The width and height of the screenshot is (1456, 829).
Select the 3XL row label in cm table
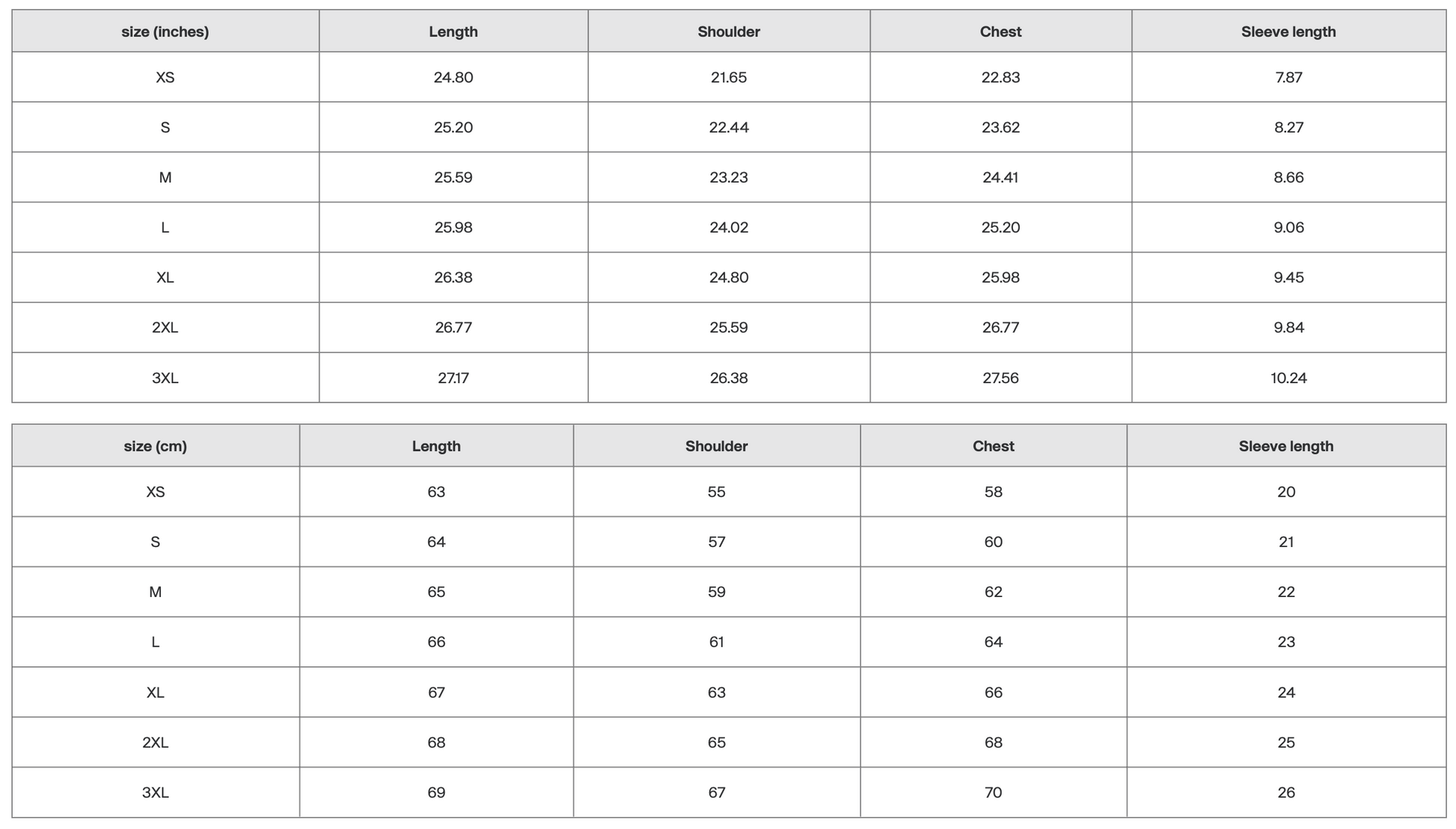point(155,792)
